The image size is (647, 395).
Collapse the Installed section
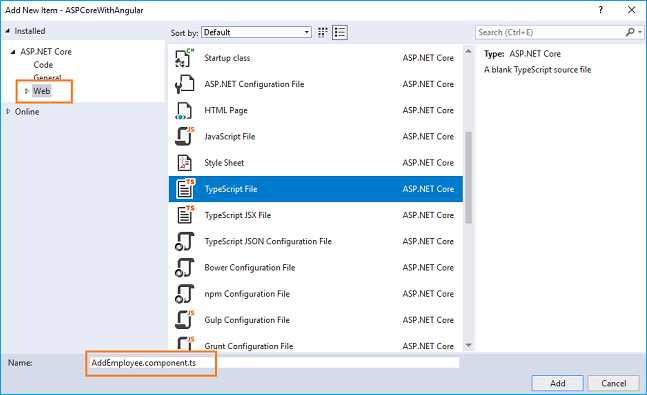click(x=7, y=31)
